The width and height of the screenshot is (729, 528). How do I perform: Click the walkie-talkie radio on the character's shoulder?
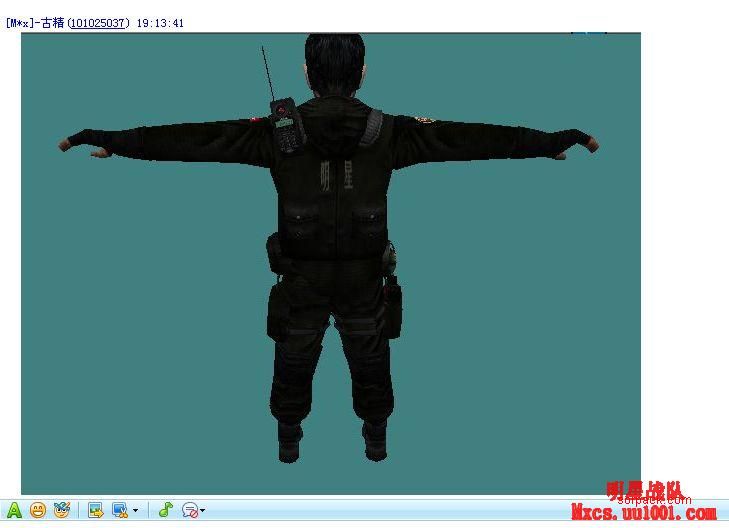click(286, 124)
